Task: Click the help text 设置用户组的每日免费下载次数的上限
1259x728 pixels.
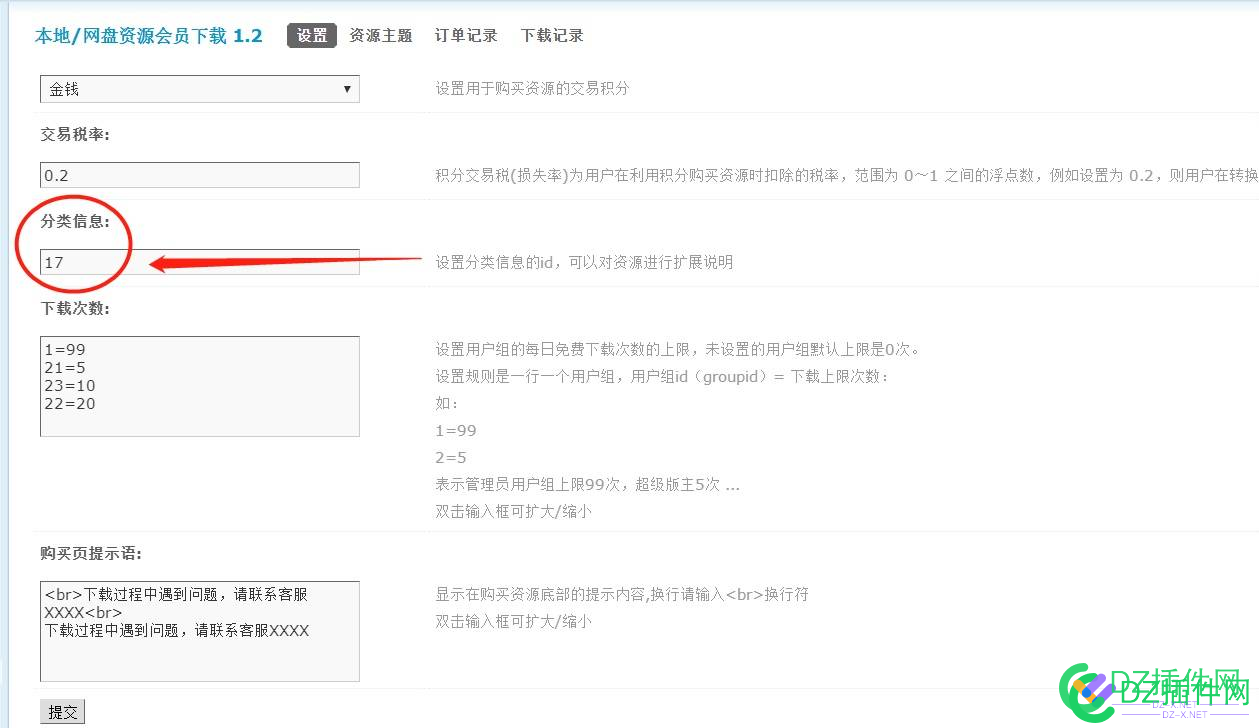Action: point(677,349)
